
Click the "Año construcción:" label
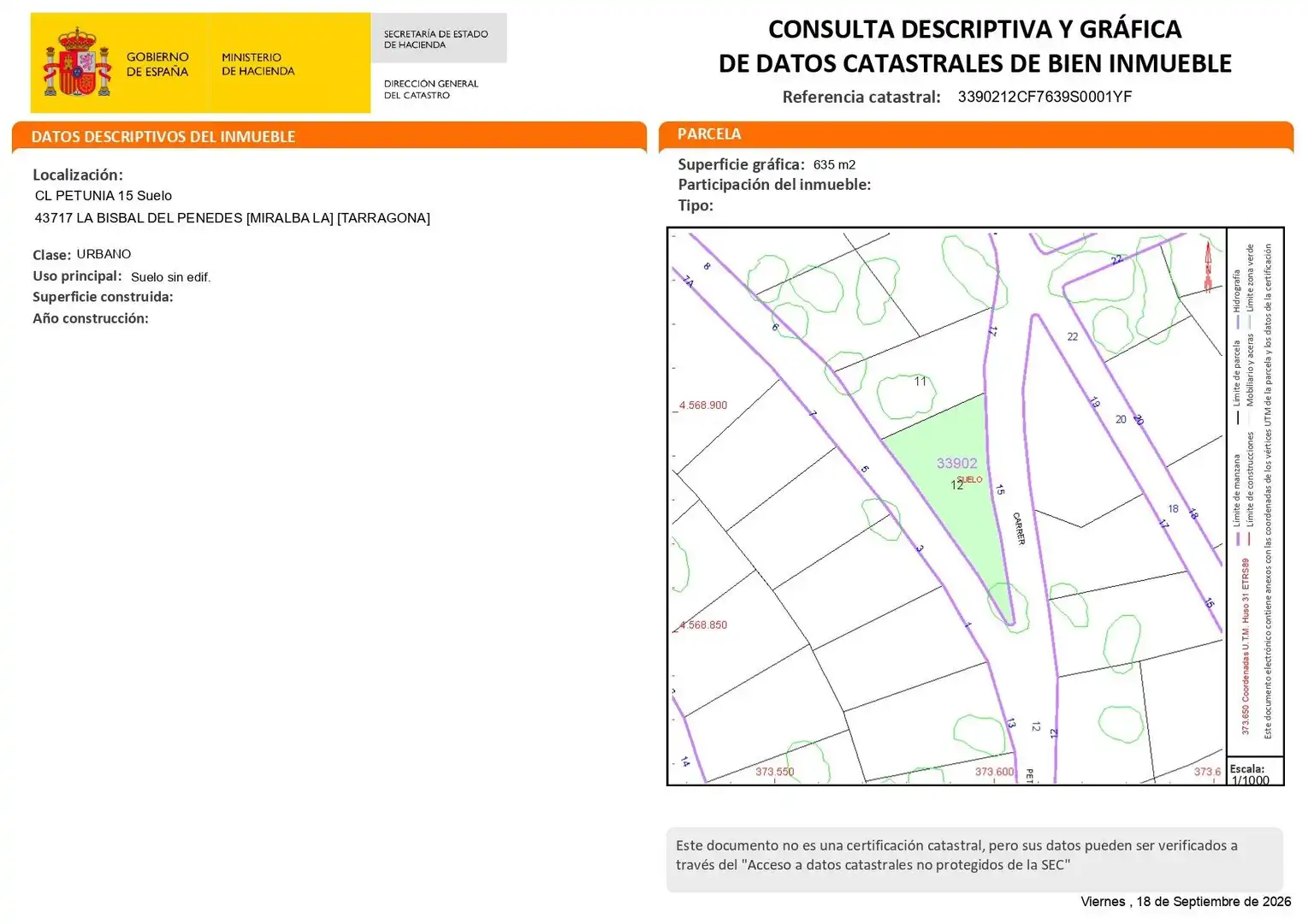tap(91, 318)
